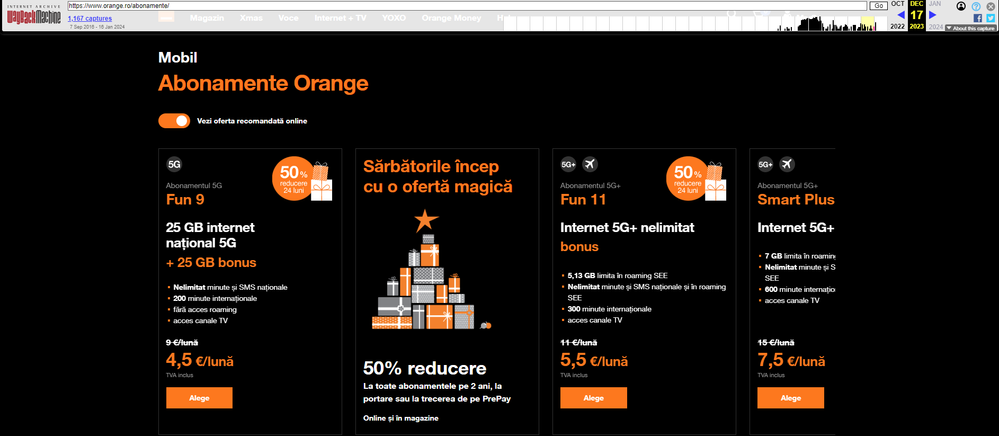Close the Wayback toolbar with X icon

tap(990, 6)
